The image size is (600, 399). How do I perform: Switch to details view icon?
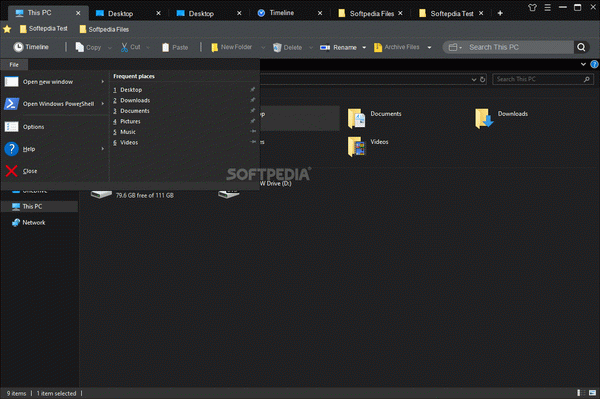(581, 393)
